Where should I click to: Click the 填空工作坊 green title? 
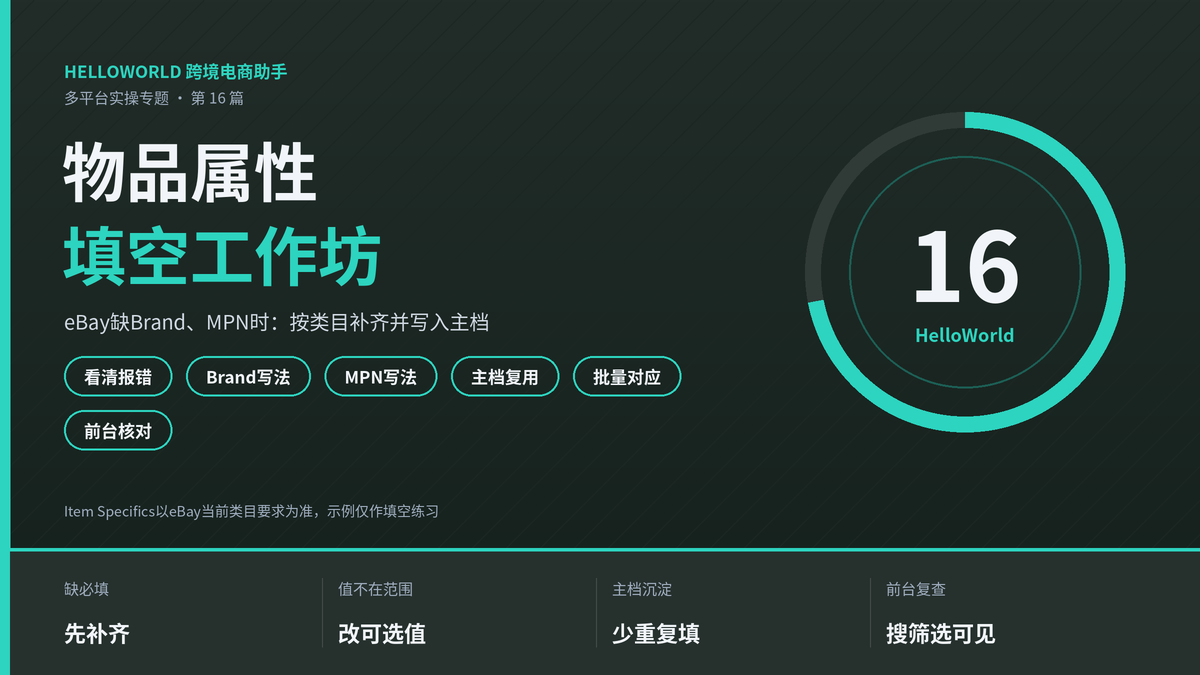[x=222, y=256]
